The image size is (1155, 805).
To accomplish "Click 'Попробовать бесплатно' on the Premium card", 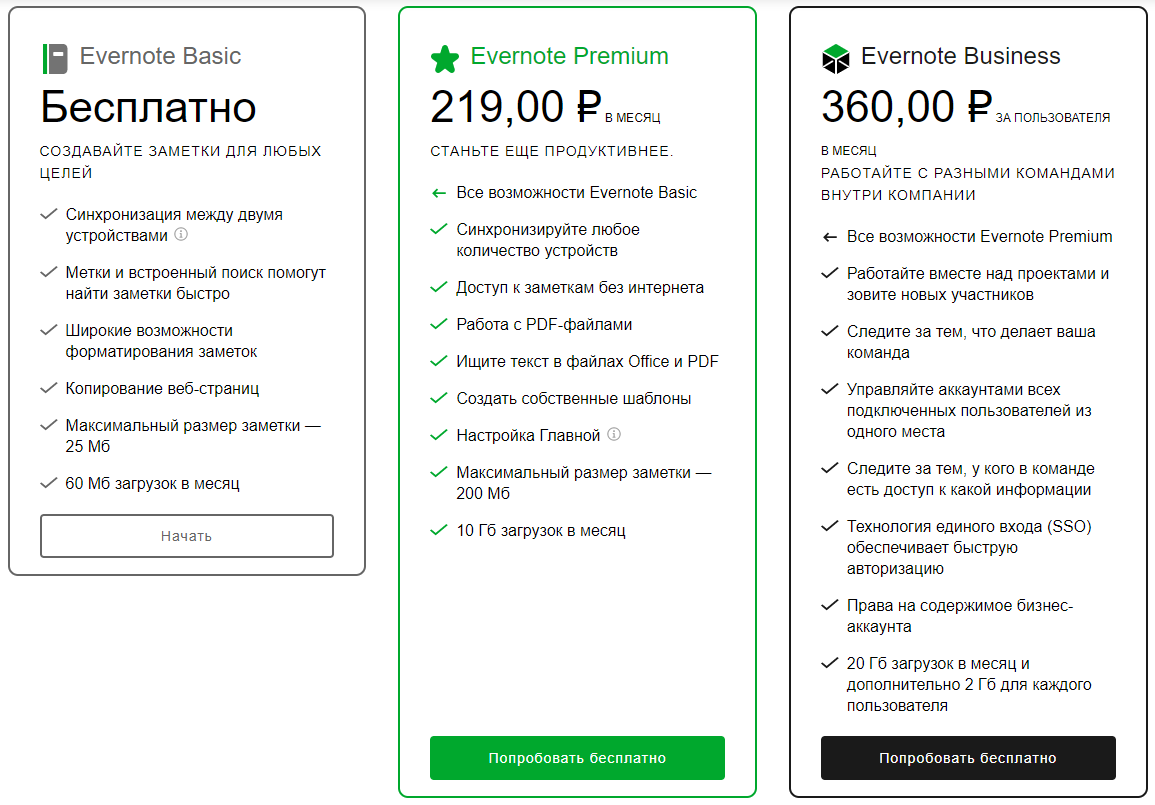I will point(577,758).
